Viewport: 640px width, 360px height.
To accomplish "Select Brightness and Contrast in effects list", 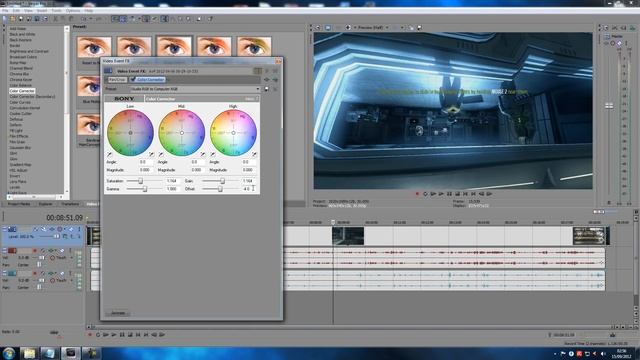I will pyautogui.click(x=29, y=51).
